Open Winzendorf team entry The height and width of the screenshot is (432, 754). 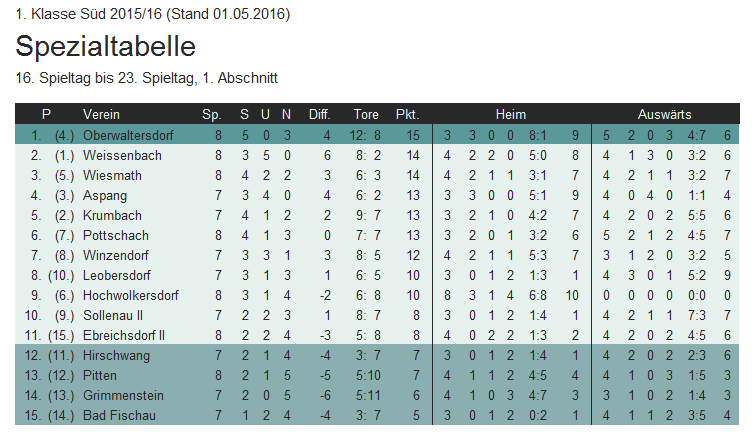(115, 255)
